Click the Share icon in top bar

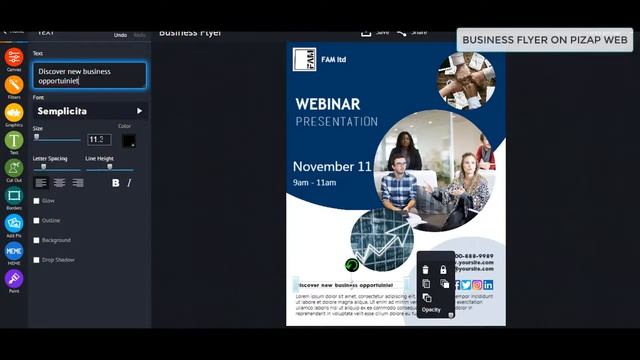pos(401,33)
